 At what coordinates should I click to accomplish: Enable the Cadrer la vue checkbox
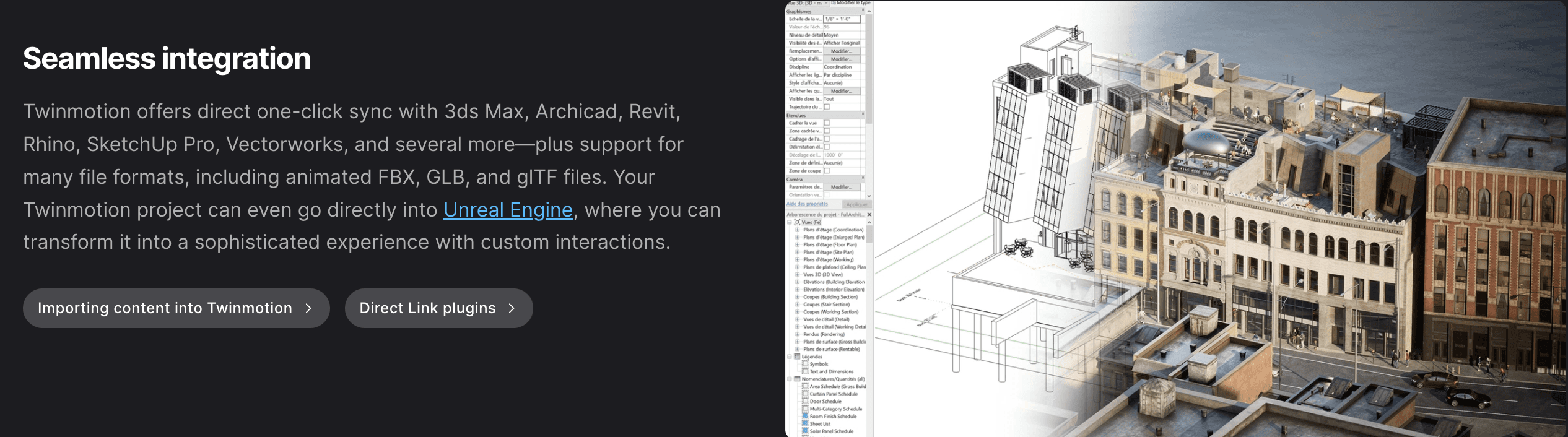(x=827, y=123)
